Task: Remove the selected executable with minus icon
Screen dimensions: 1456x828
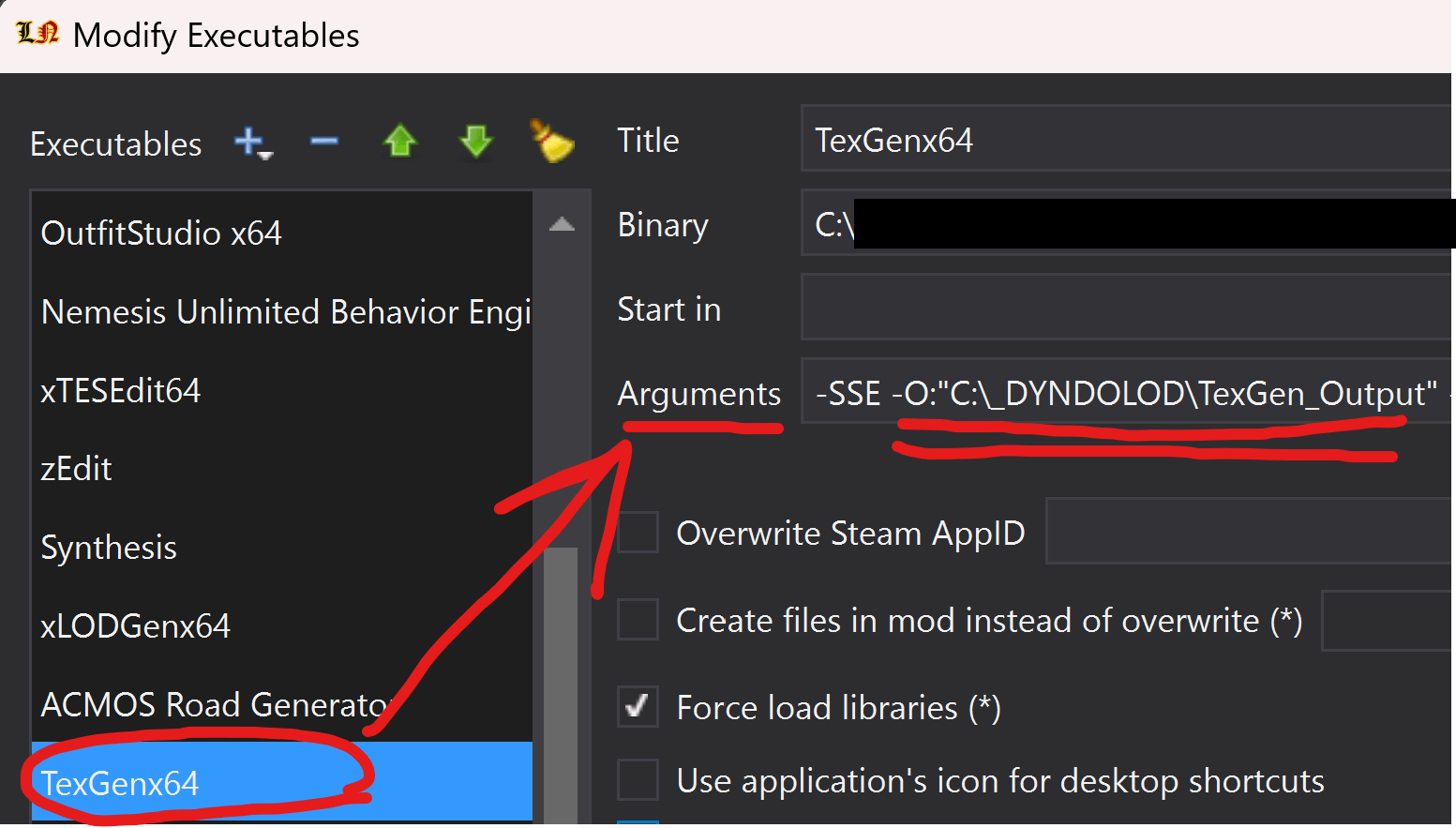Action: click(x=324, y=143)
